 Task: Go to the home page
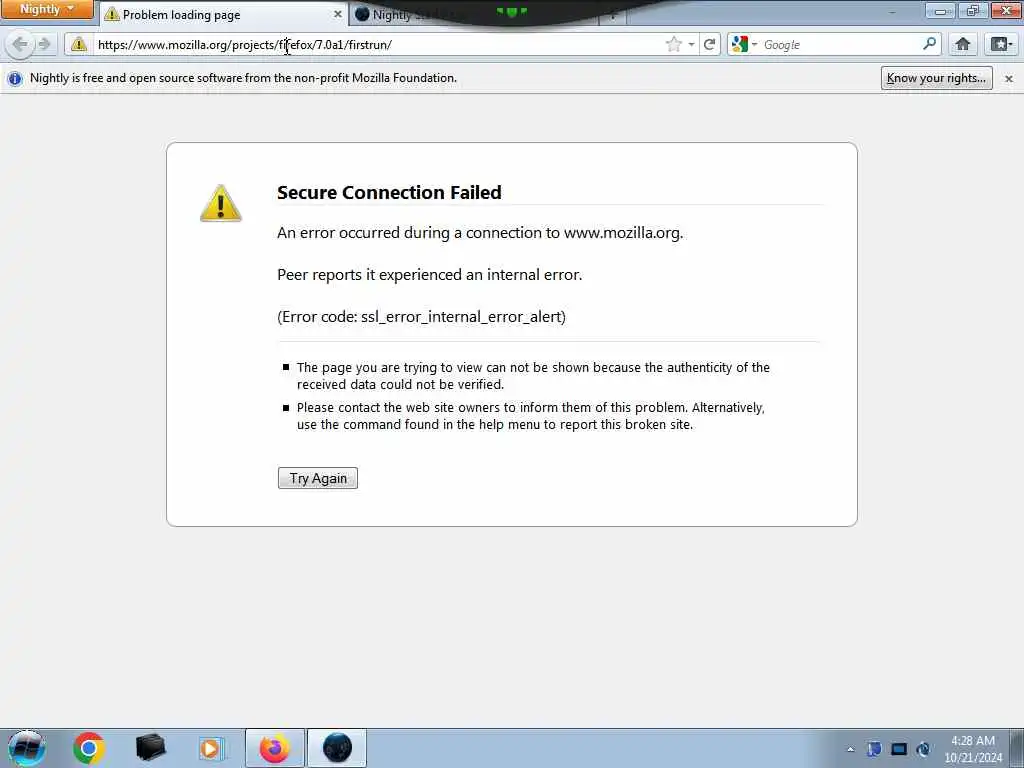pos(963,44)
